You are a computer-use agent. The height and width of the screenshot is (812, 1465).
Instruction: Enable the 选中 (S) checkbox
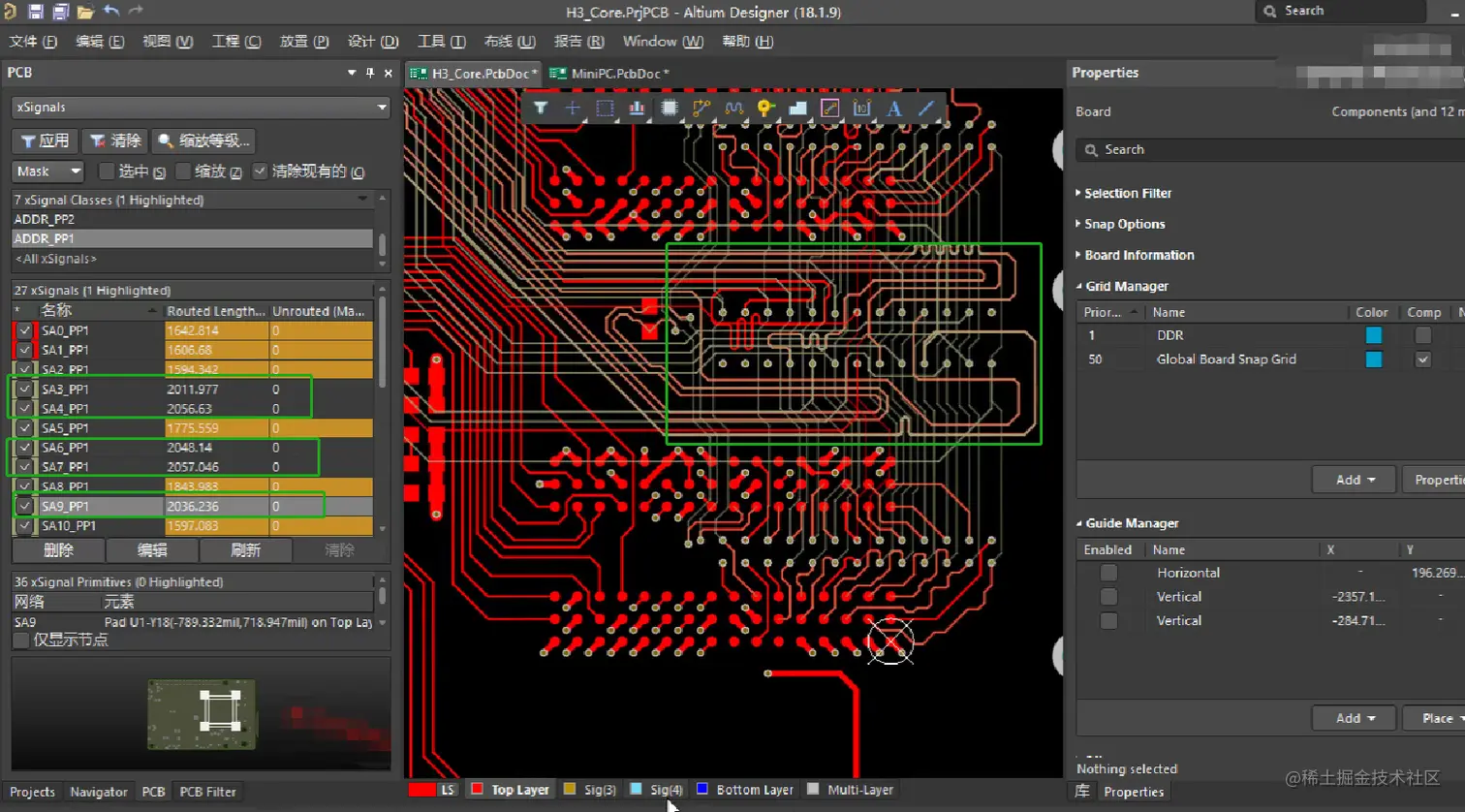107,172
